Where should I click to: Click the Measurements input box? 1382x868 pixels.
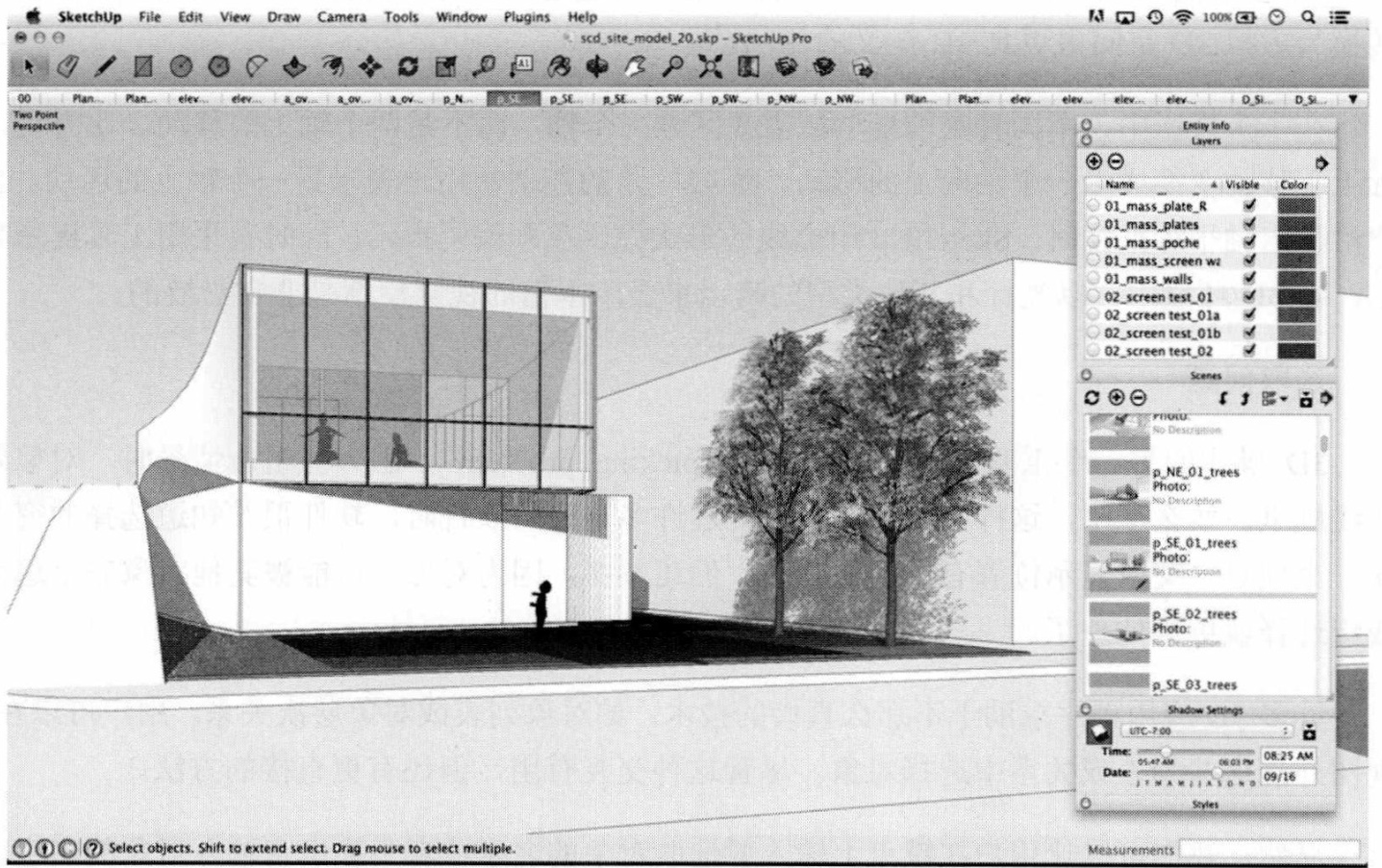pyautogui.click(x=1269, y=850)
